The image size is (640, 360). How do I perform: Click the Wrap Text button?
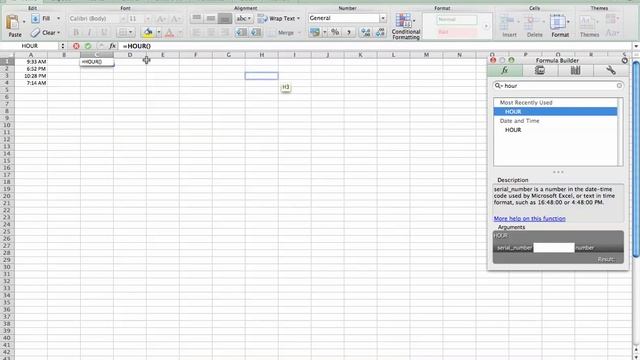pos(279,18)
